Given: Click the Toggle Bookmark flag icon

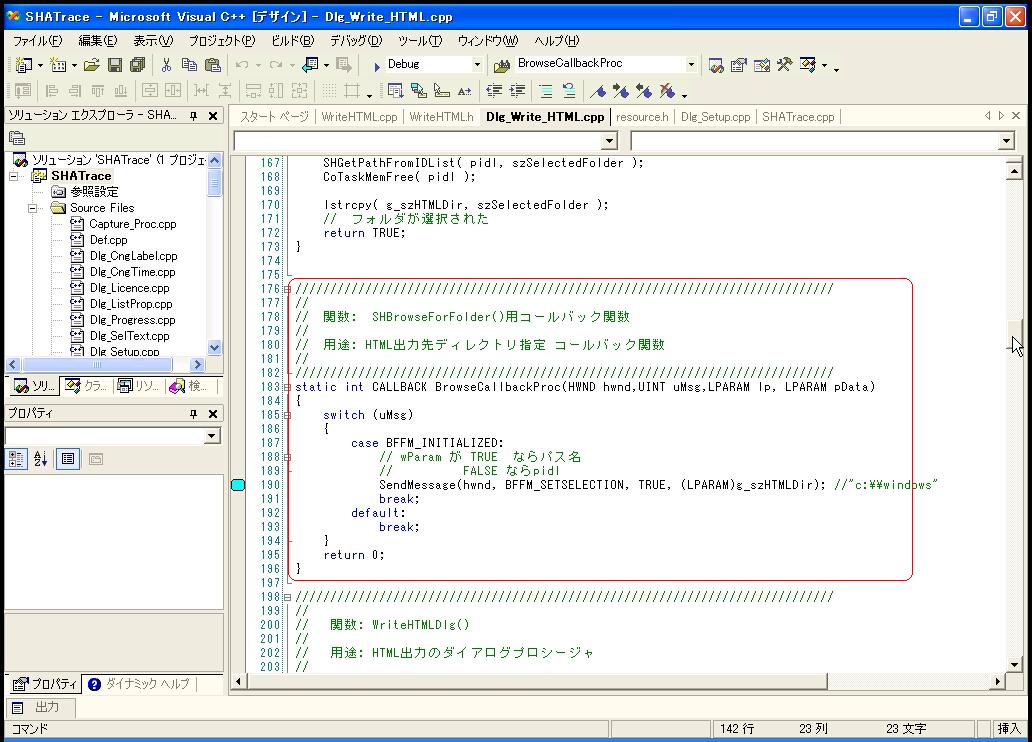Looking at the screenshot, I should click(598, 91).
